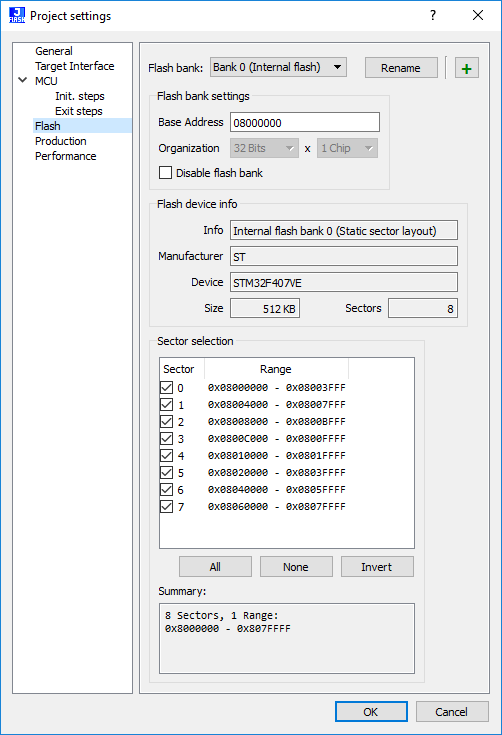502x735 pixels.
Task: Open the 32 Bits organization dropdown
Action: coord(264,148)
